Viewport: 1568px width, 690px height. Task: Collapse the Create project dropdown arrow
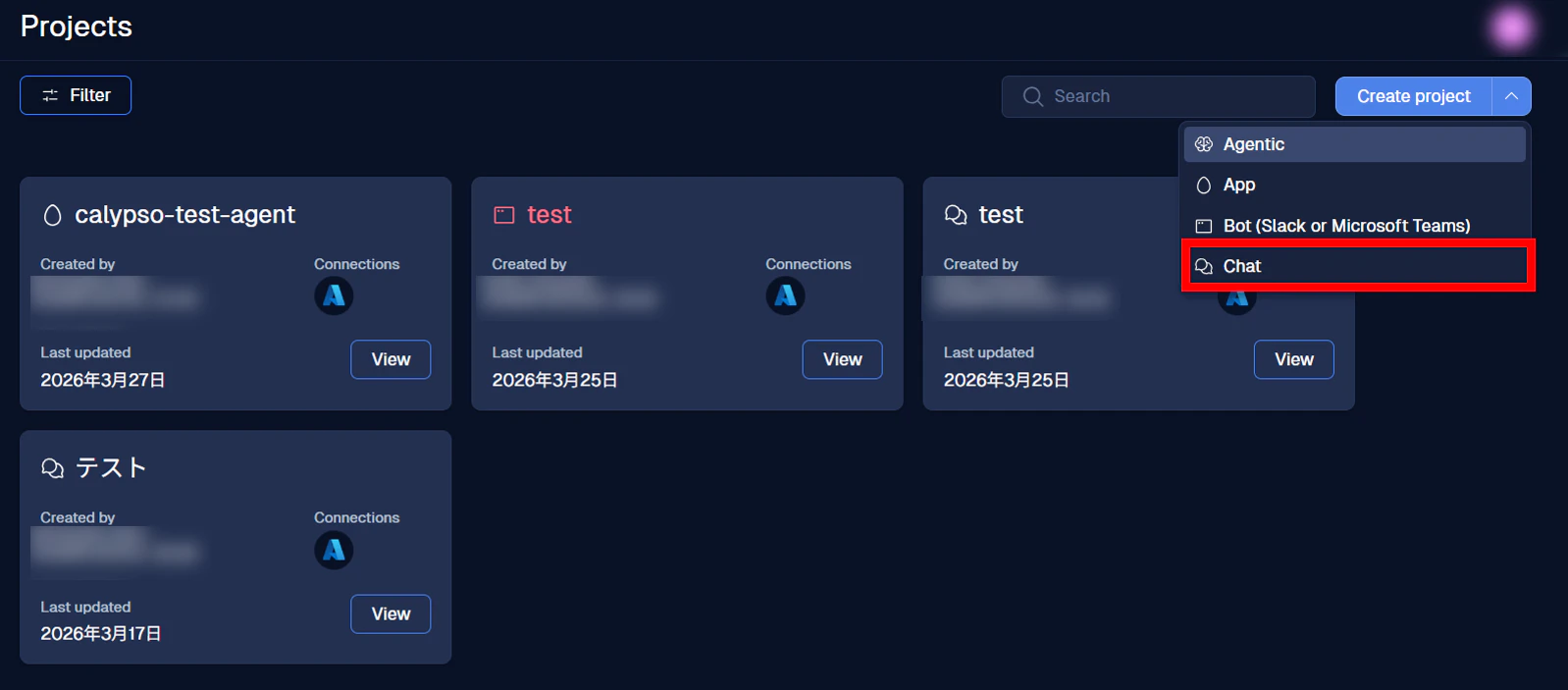(x=1511, y=96)
